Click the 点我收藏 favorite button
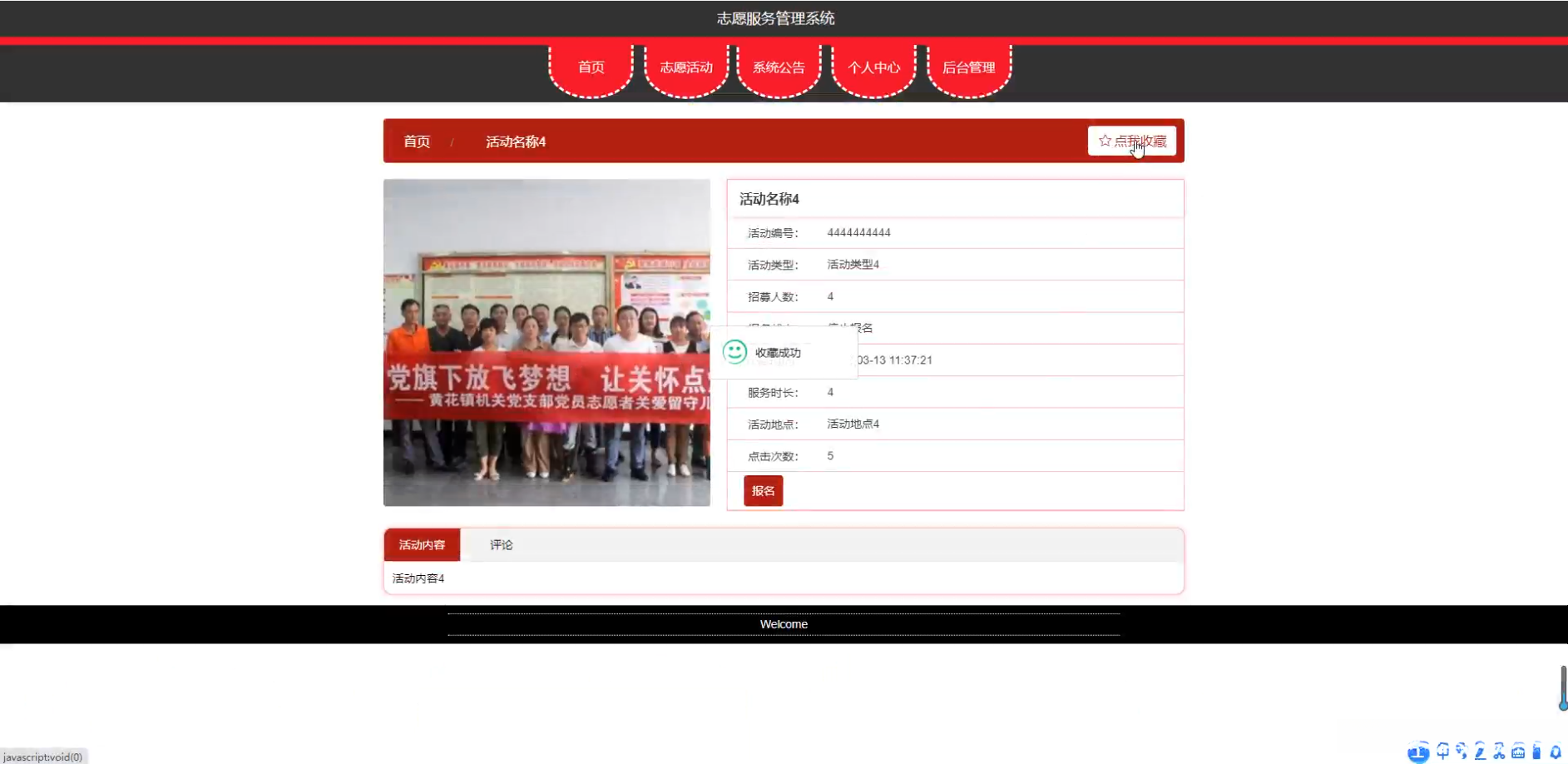This screenshot has height=764, width=1568. pos(1132,141)
